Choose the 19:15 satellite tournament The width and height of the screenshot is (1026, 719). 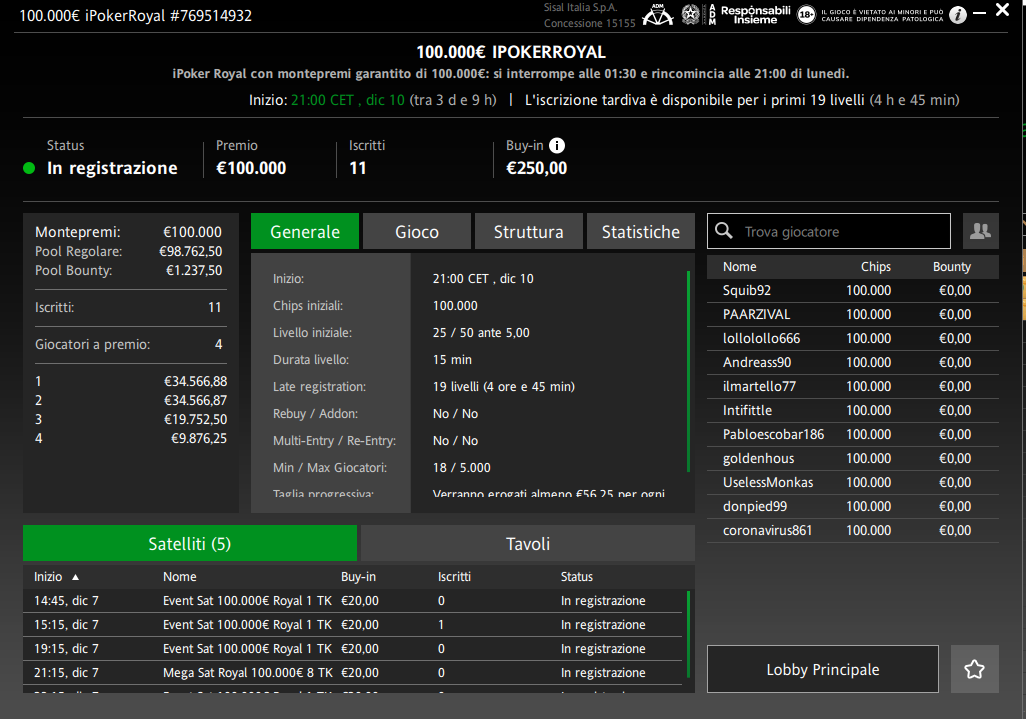pos(353,649)
